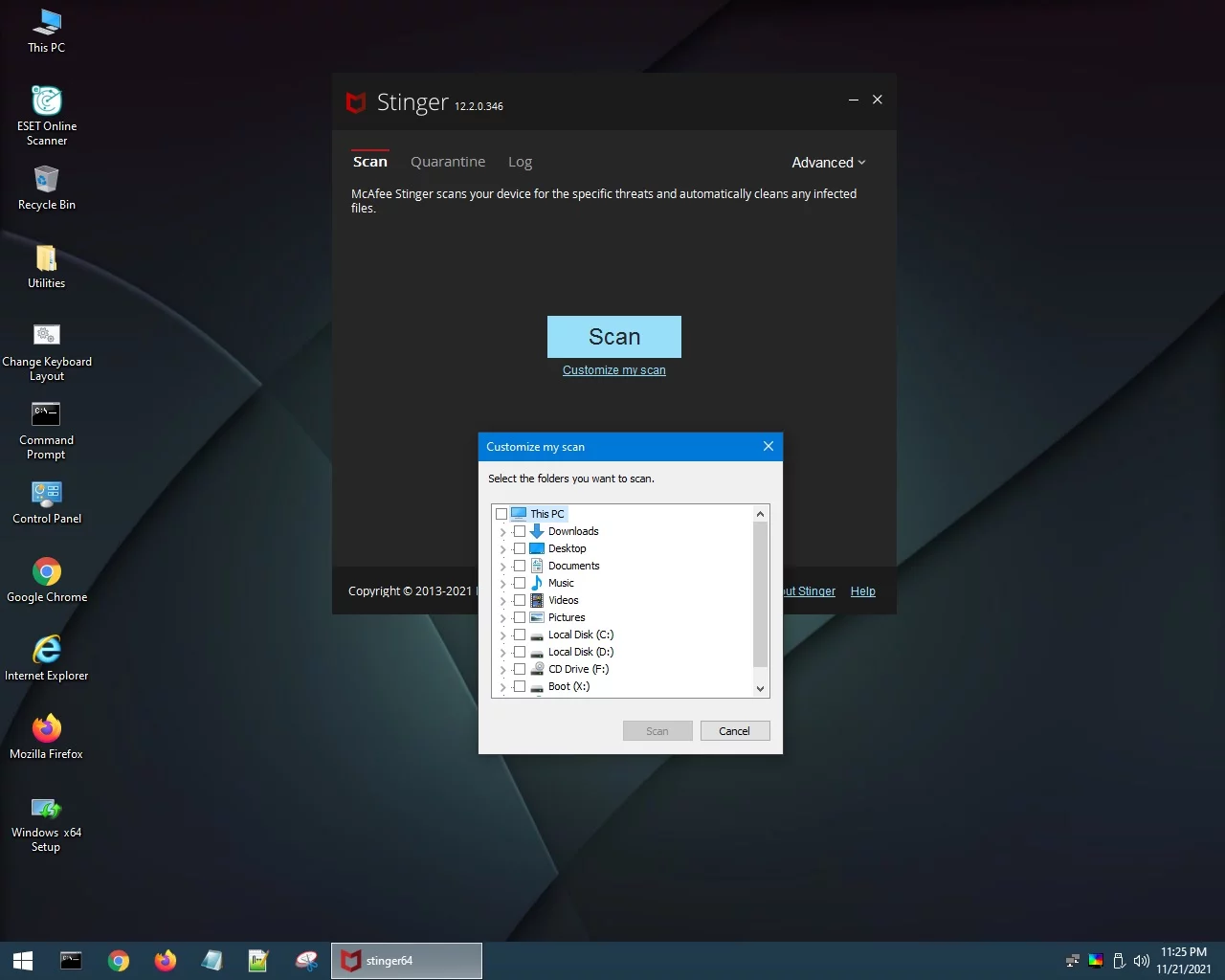Expand the Local Disk (C:) node
Viewport: 1225px width, 980px height.
(x=502, y=635)
